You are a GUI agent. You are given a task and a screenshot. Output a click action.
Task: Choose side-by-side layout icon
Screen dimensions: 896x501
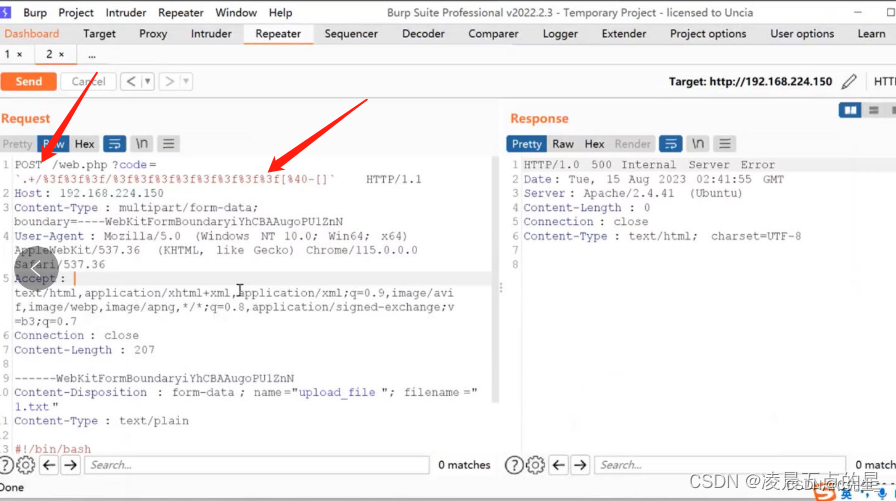850,110
